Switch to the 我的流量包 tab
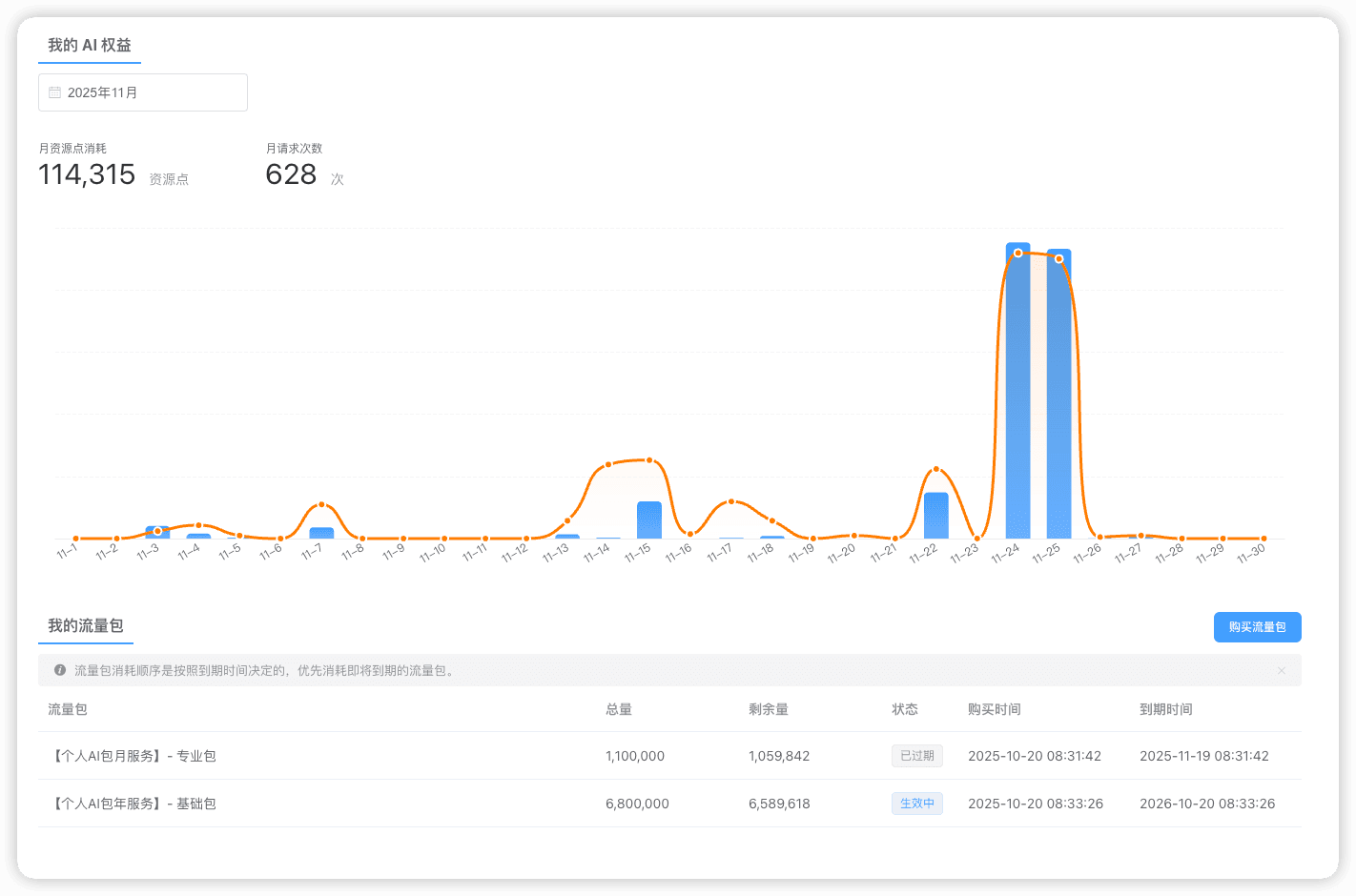The image size is (1356, 896). pos(86,626)
